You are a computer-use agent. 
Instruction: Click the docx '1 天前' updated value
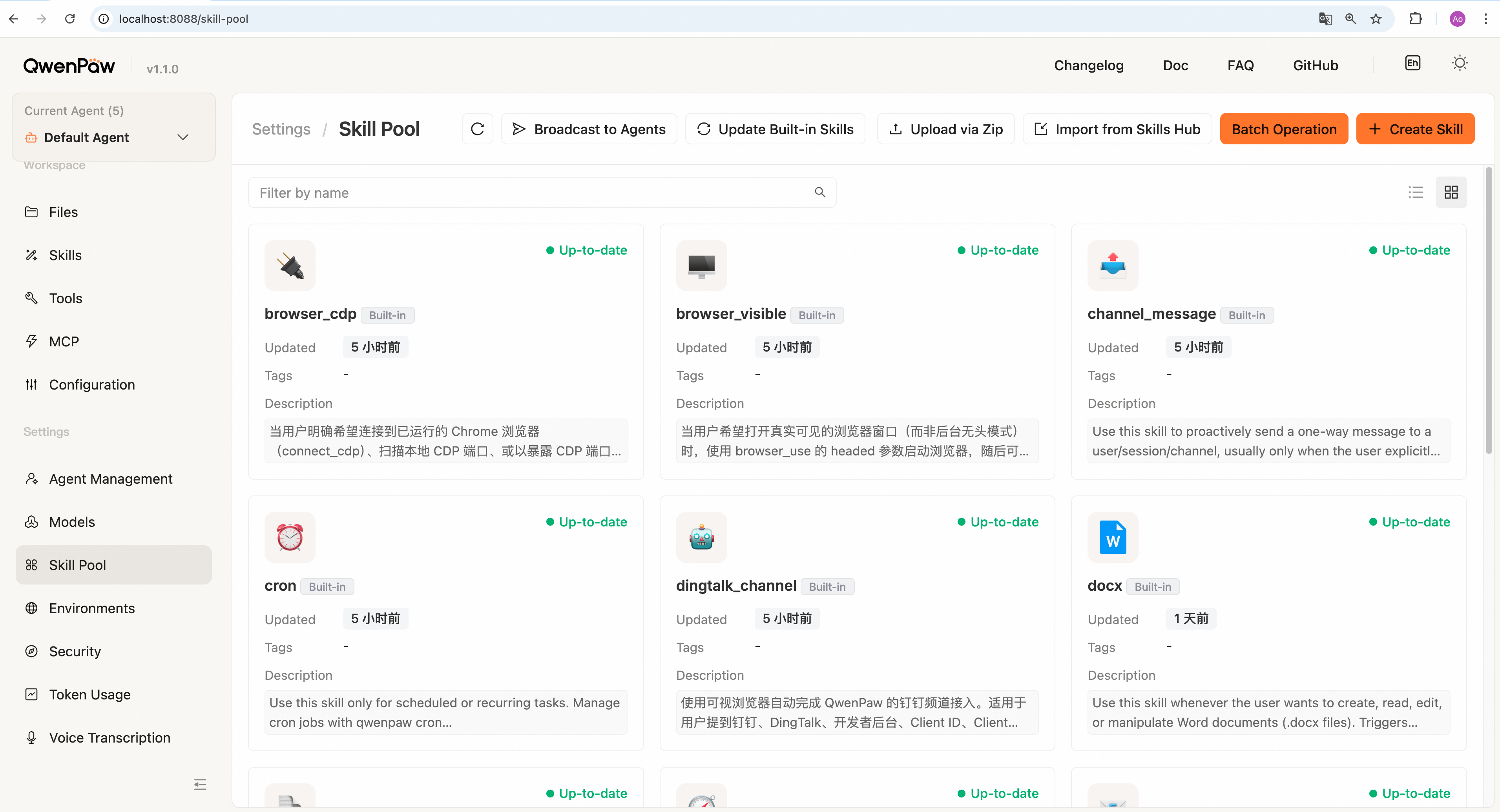pos(1191,618)
